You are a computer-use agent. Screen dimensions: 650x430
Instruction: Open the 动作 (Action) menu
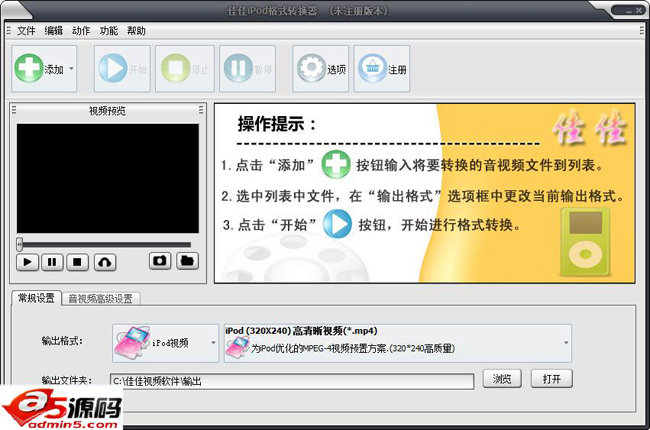pos(81,31)
